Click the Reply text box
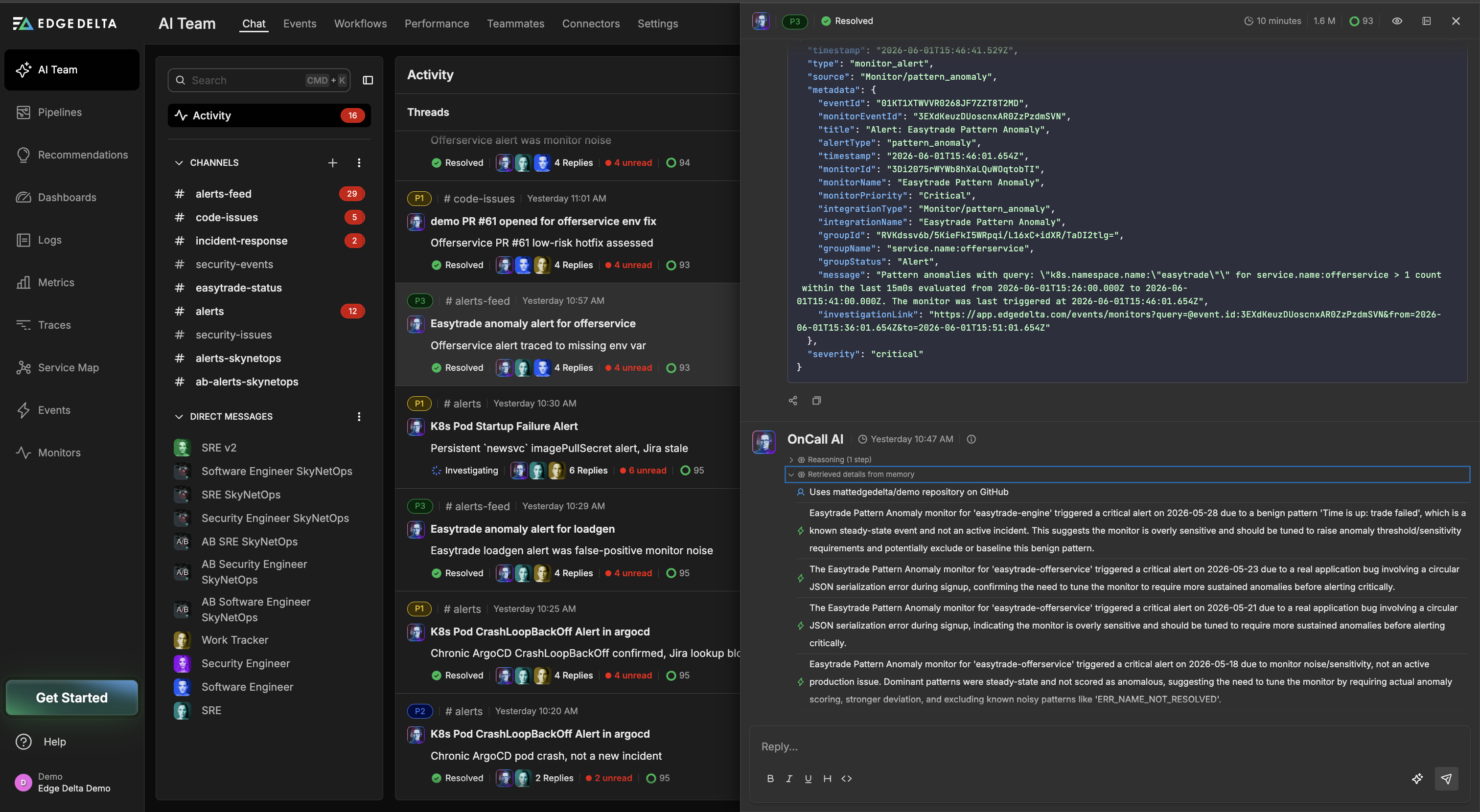Image resolution: width=1480 pixels, height=812 pixels. 1109,746
